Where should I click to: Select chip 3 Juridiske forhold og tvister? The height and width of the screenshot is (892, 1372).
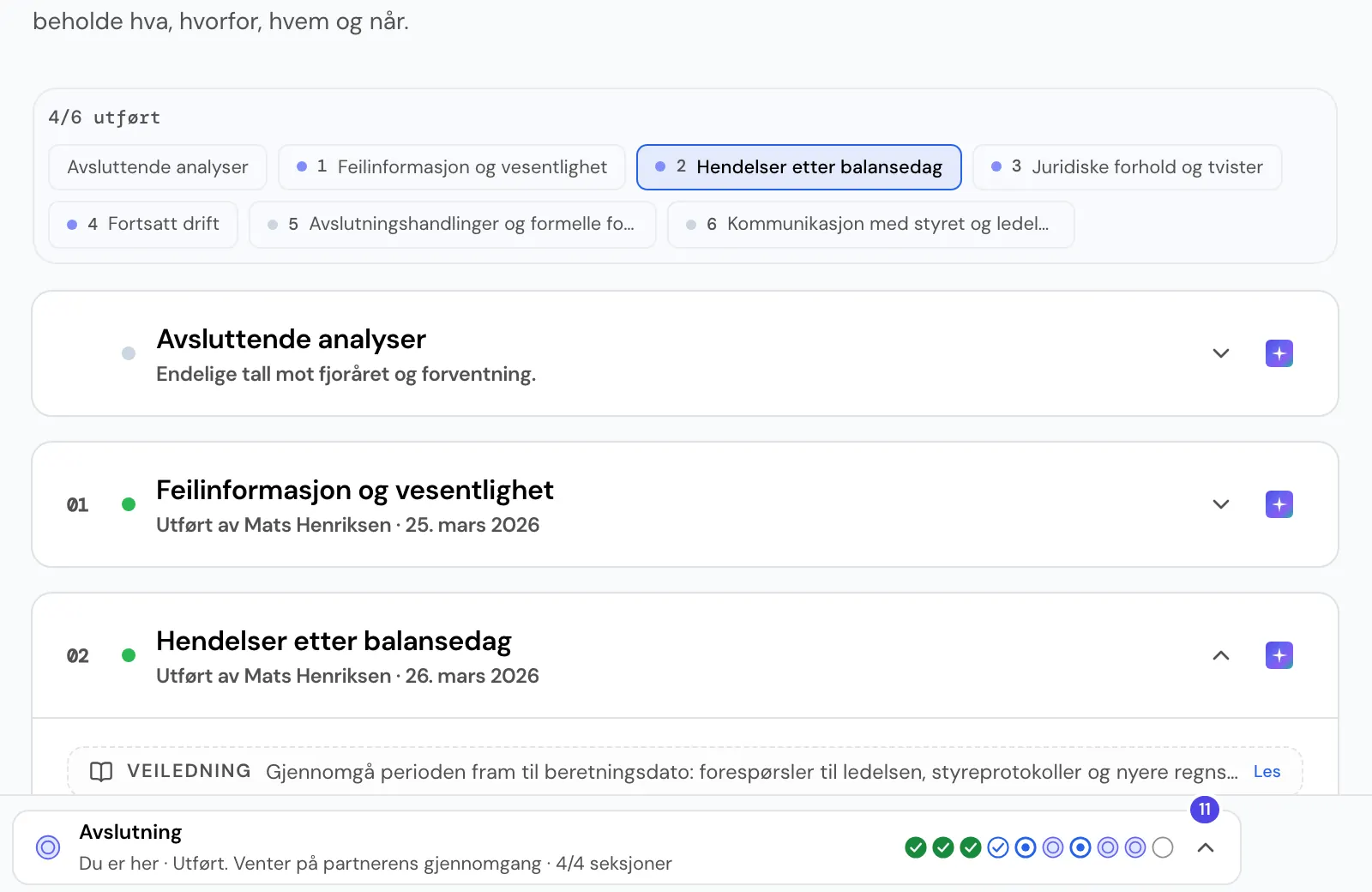1128,167
